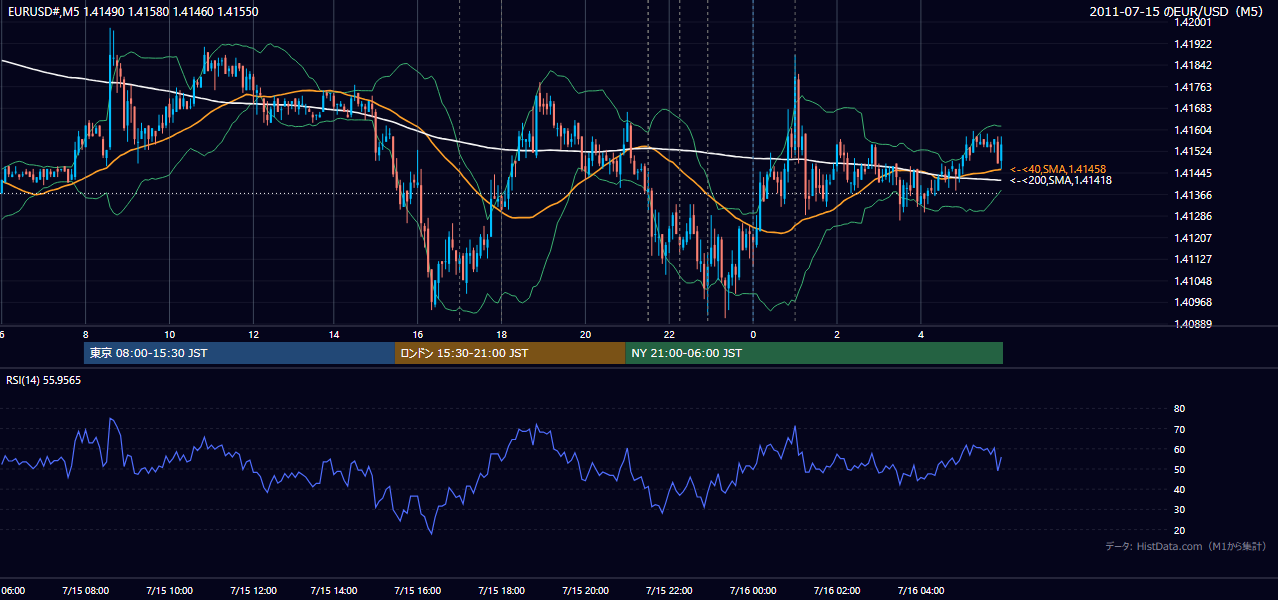Click hour label 14 under the price chart
Image resolution: width=1278 pixels, height=600 pixels.
coord(336,334)
